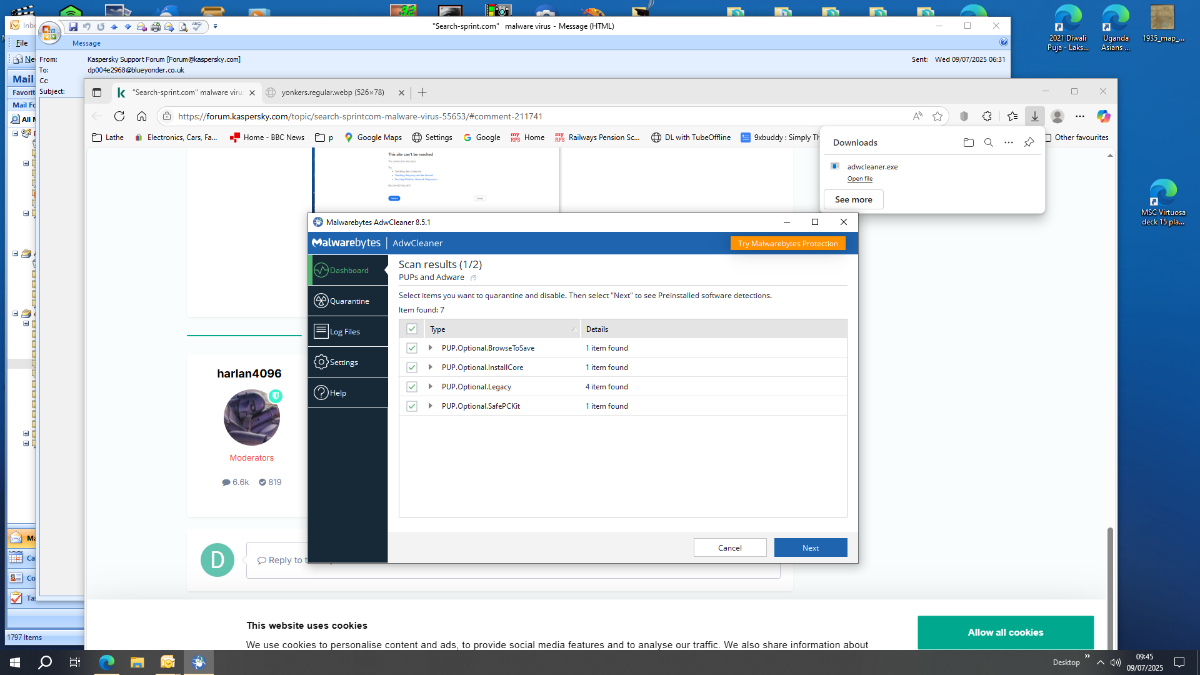Open Message ribbon tab in Outlook
Screen dimensions: 1200x675
coord(86,44)
